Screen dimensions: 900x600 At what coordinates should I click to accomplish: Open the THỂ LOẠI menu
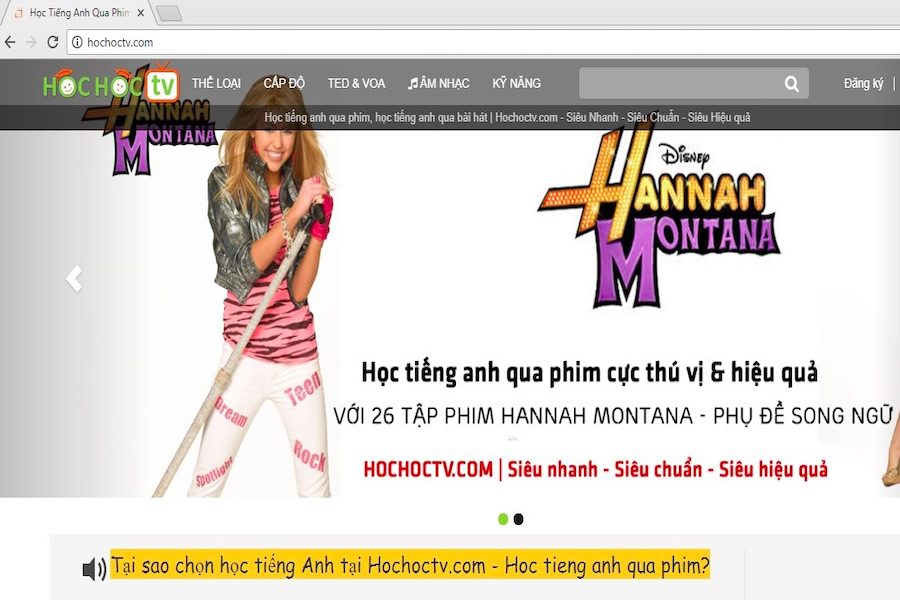(x=216, y=83)
